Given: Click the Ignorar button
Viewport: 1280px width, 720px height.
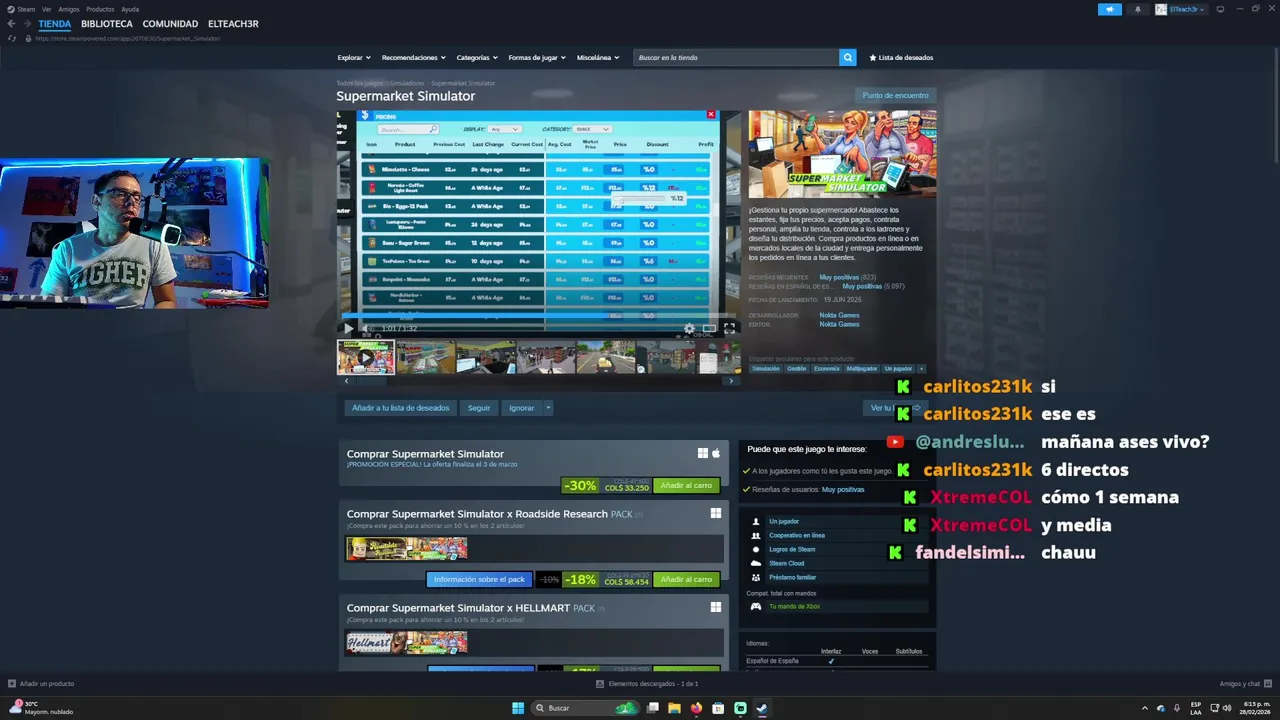Looking at the screenshot, I should [x=521, y=408].
